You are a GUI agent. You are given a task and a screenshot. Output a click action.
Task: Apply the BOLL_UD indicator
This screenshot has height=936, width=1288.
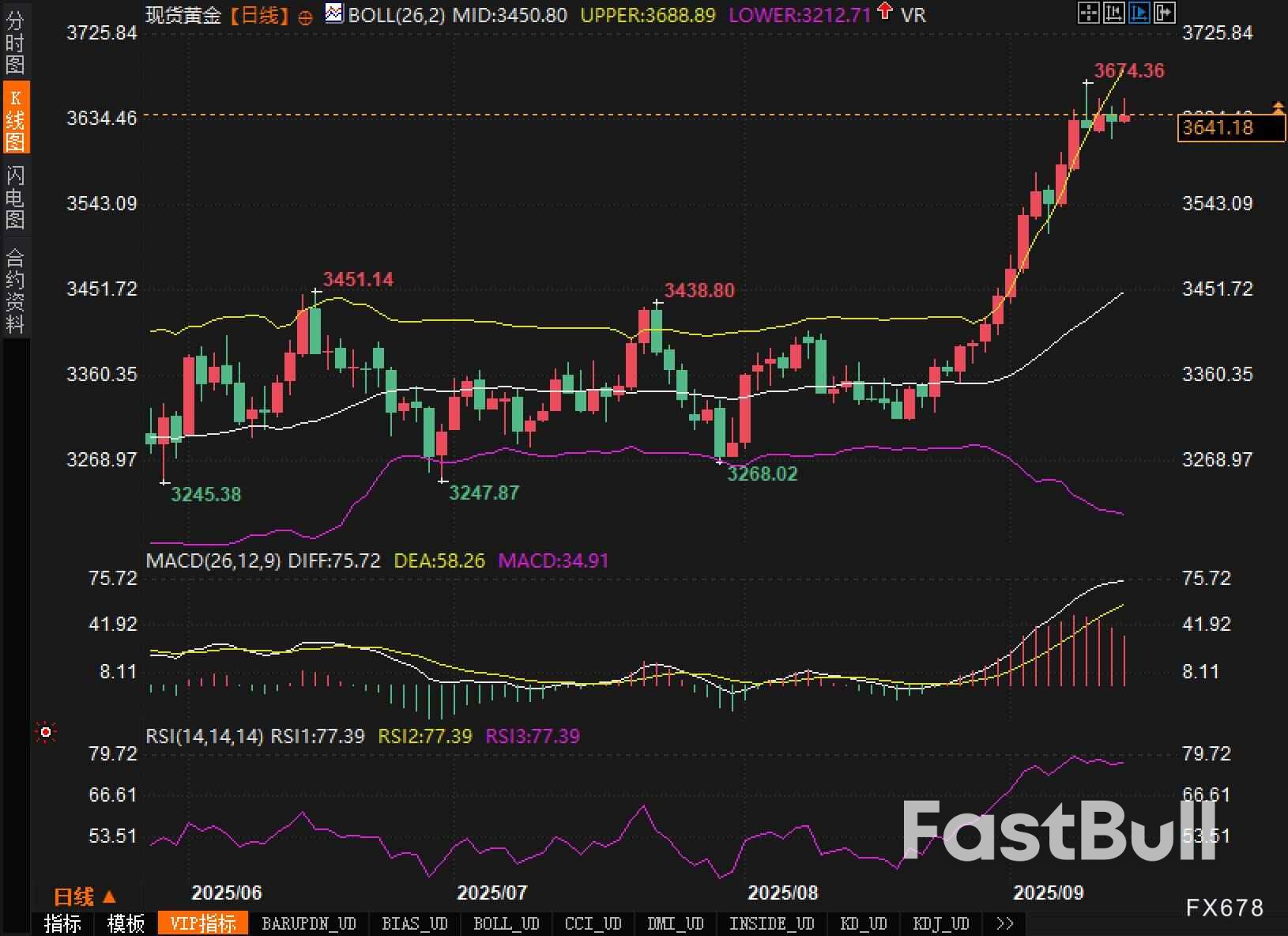pyautogui.click(x=506, y=923)
